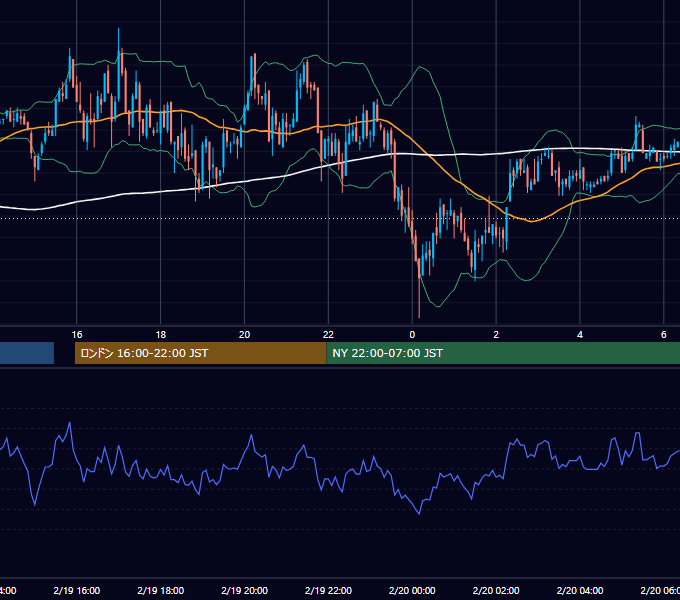
Task: Click the oscillator's highest peak before 2/19 16:00
Action: click(70, 423)
